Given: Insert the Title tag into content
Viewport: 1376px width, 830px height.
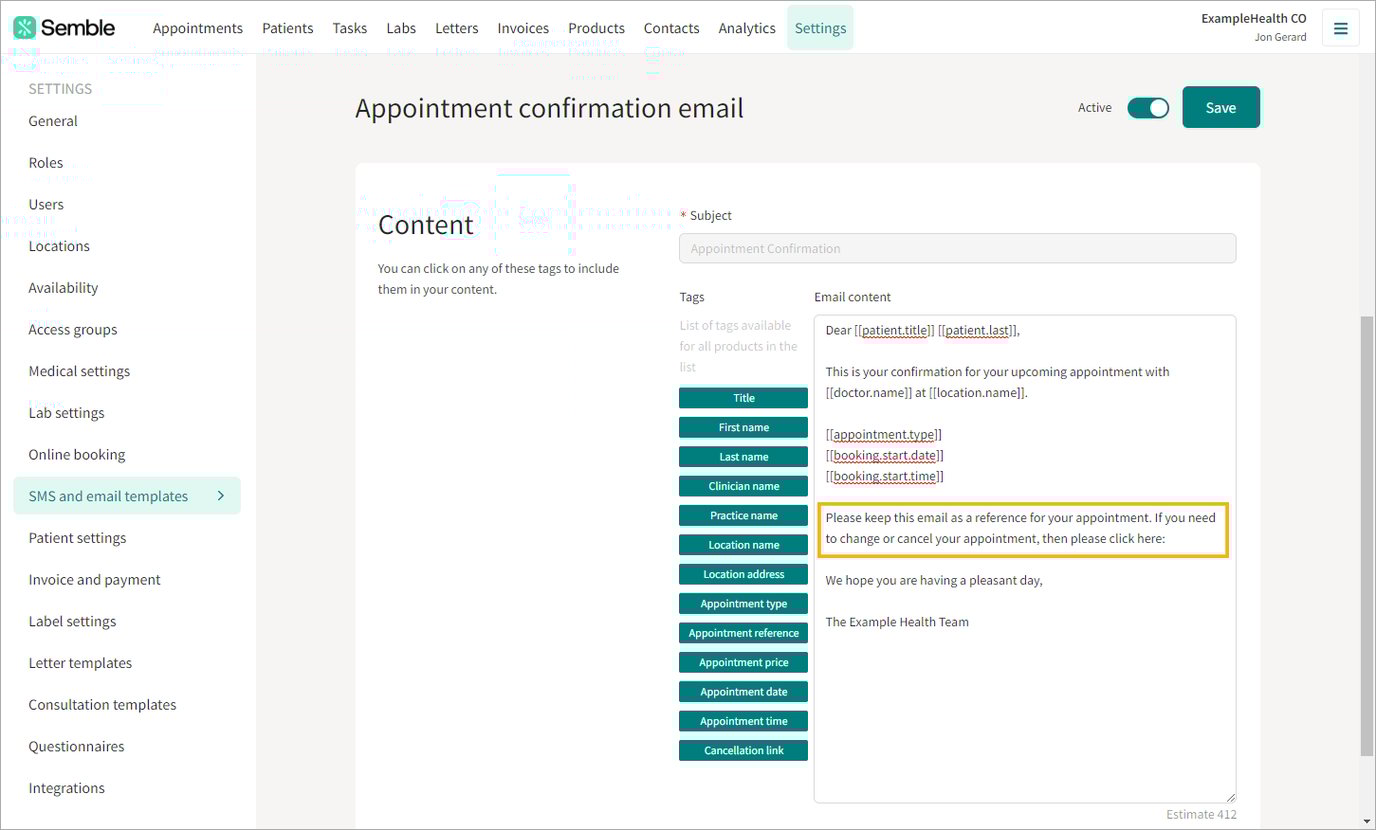Looking at the screenshot, I should pos(743,397).
